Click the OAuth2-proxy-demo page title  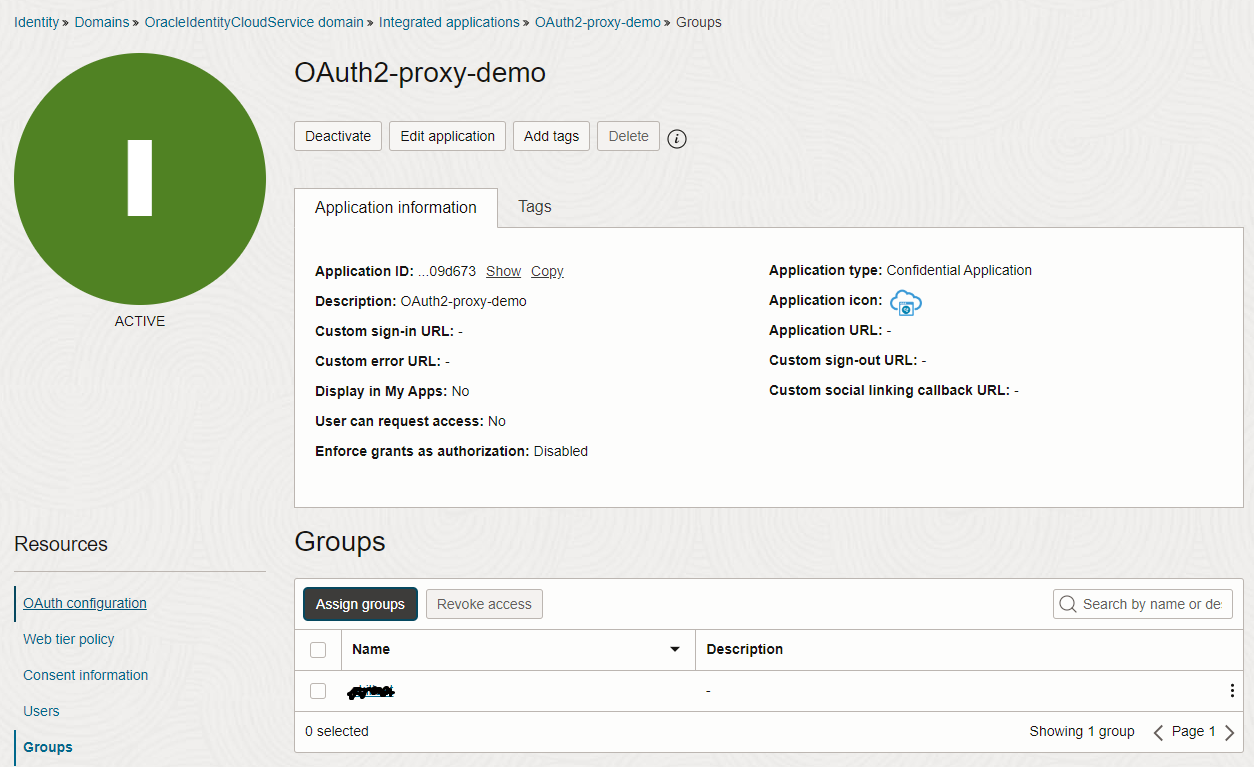tap(420, 73)
